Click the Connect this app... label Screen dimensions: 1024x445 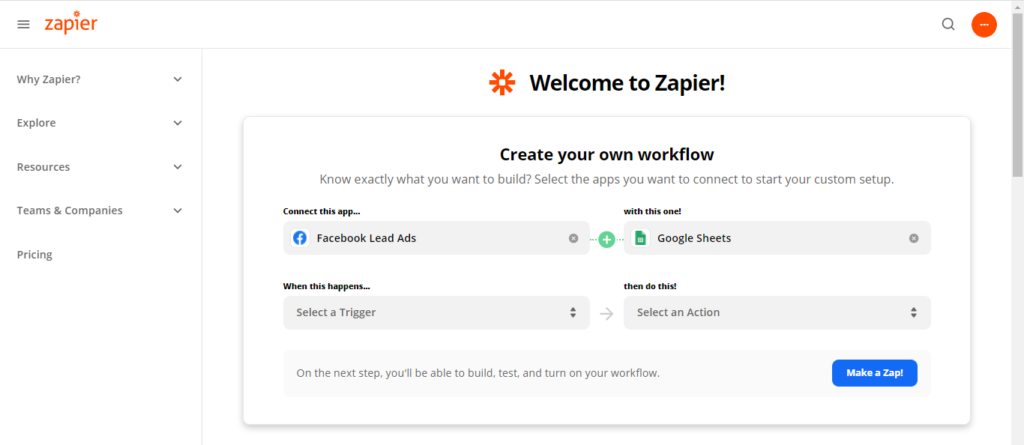click(322, 211)
